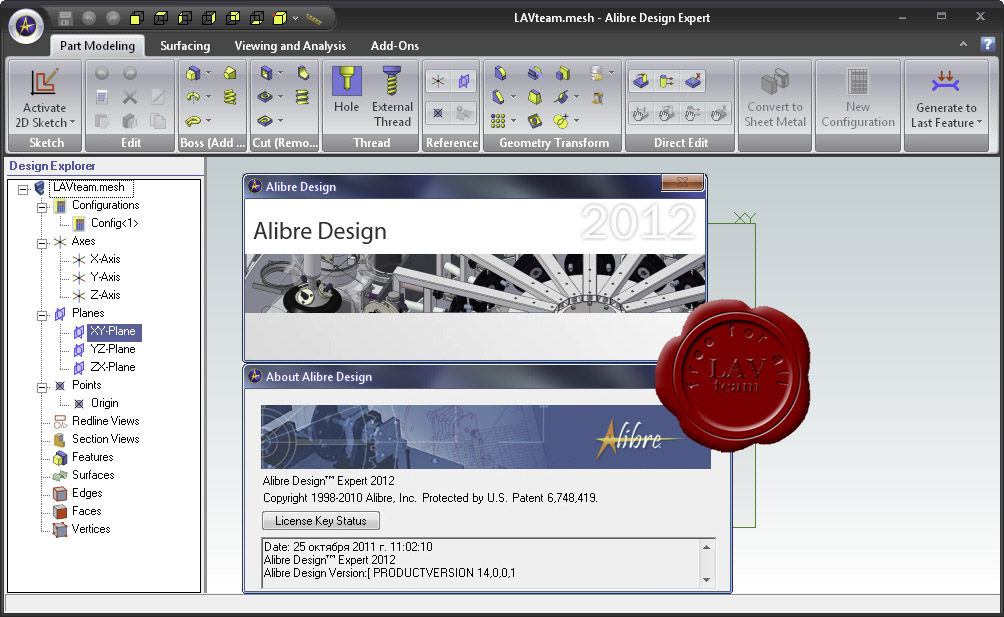Collapse the Points tree node

[x=42, y=387]
